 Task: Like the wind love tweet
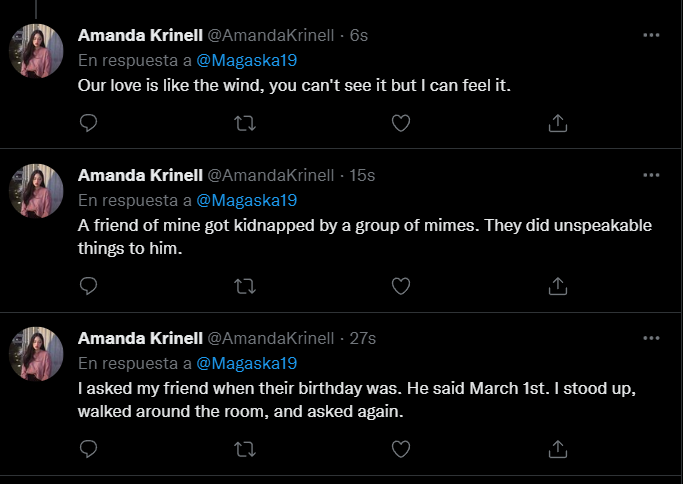coord(401,122)
